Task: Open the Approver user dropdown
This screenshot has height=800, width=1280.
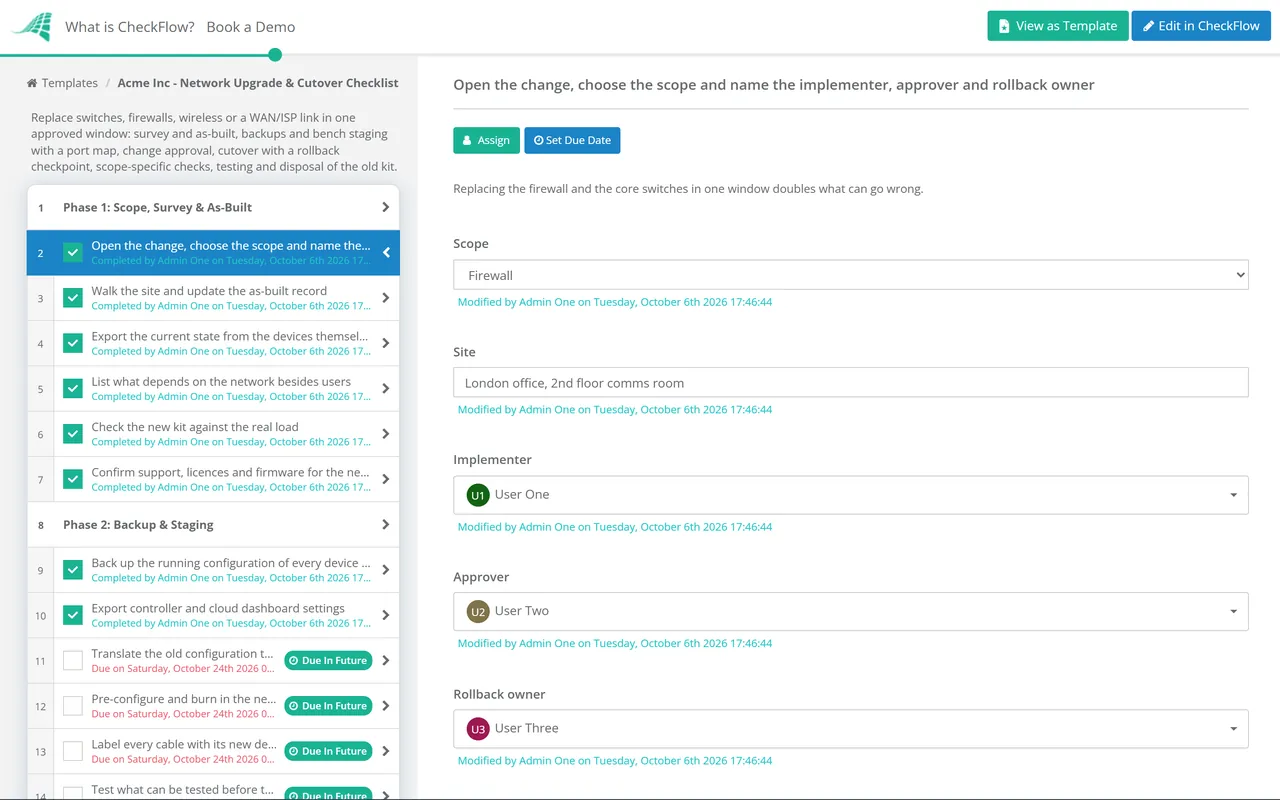Action: [x=851, y=611]
